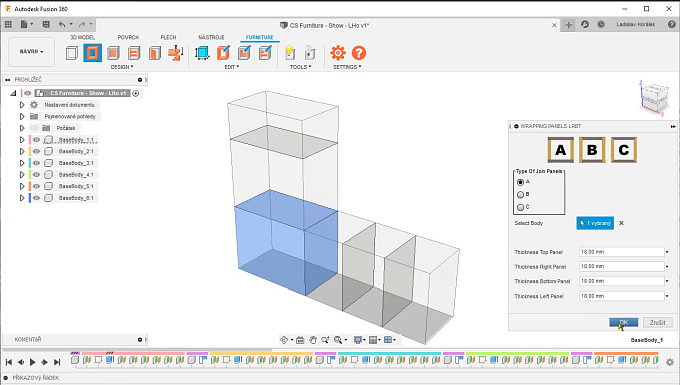This screenshot has height=385, width=680.
Task: Select radio button C for join type
Action: 520,207
